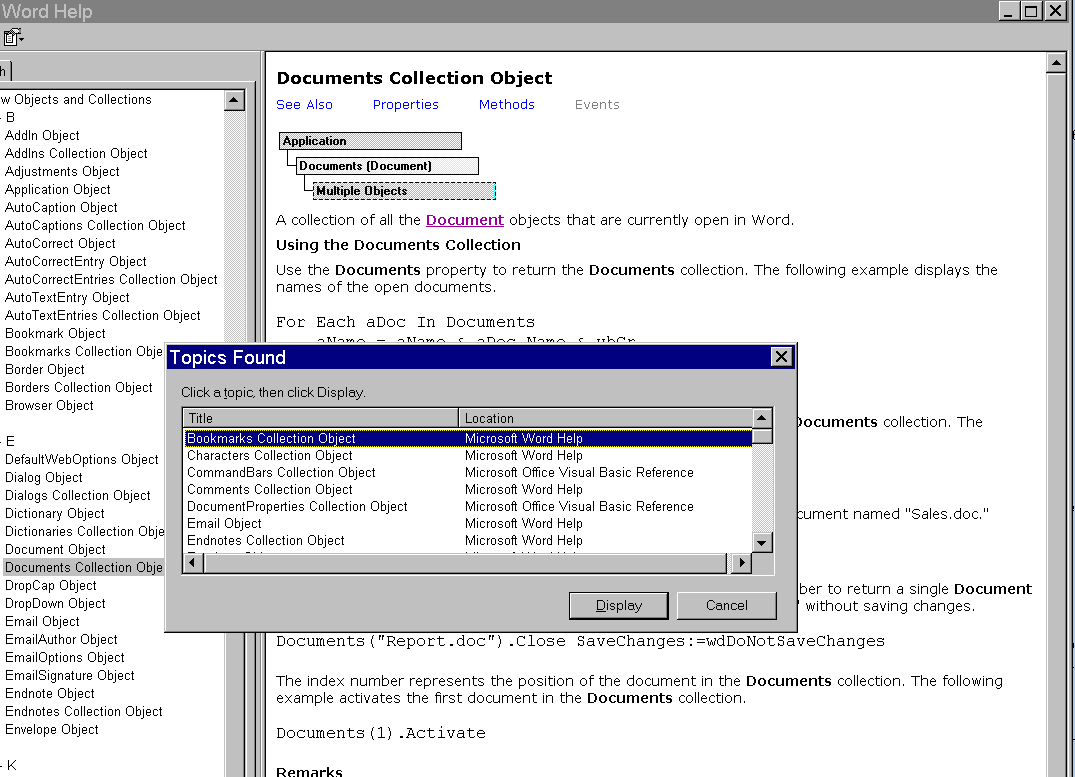The height and width of the screenshot is (777, 1075).
Task: Sort topics by Location column header
Action: point(604,418)
